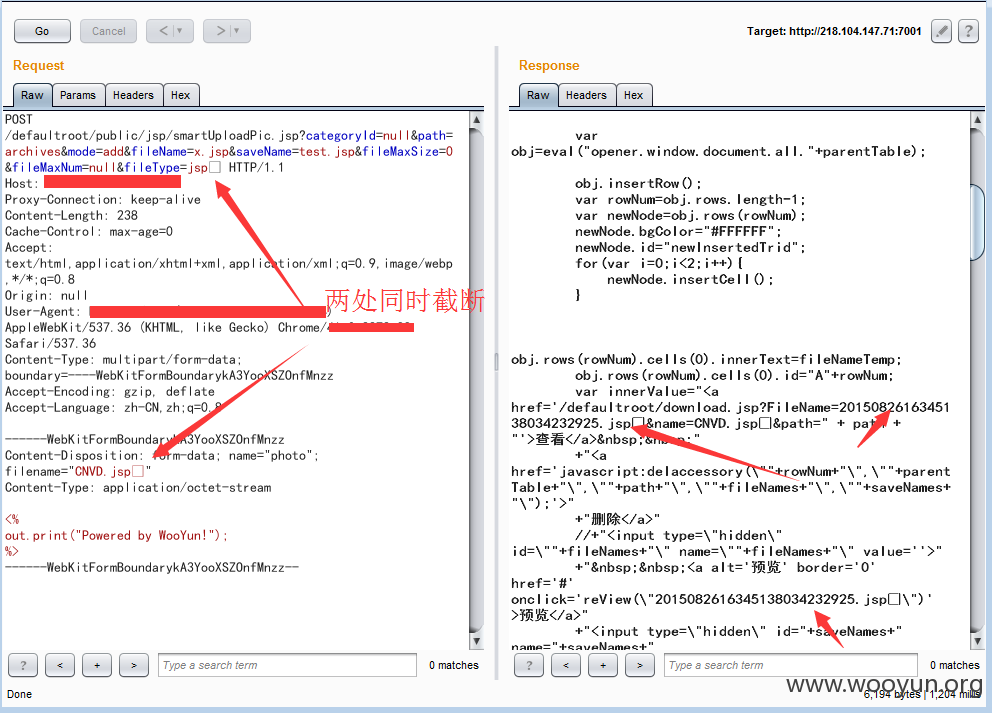Open the Request Hex tab
Screen dimensions: 992x713
pyautogui.click(x=181, y=95)
